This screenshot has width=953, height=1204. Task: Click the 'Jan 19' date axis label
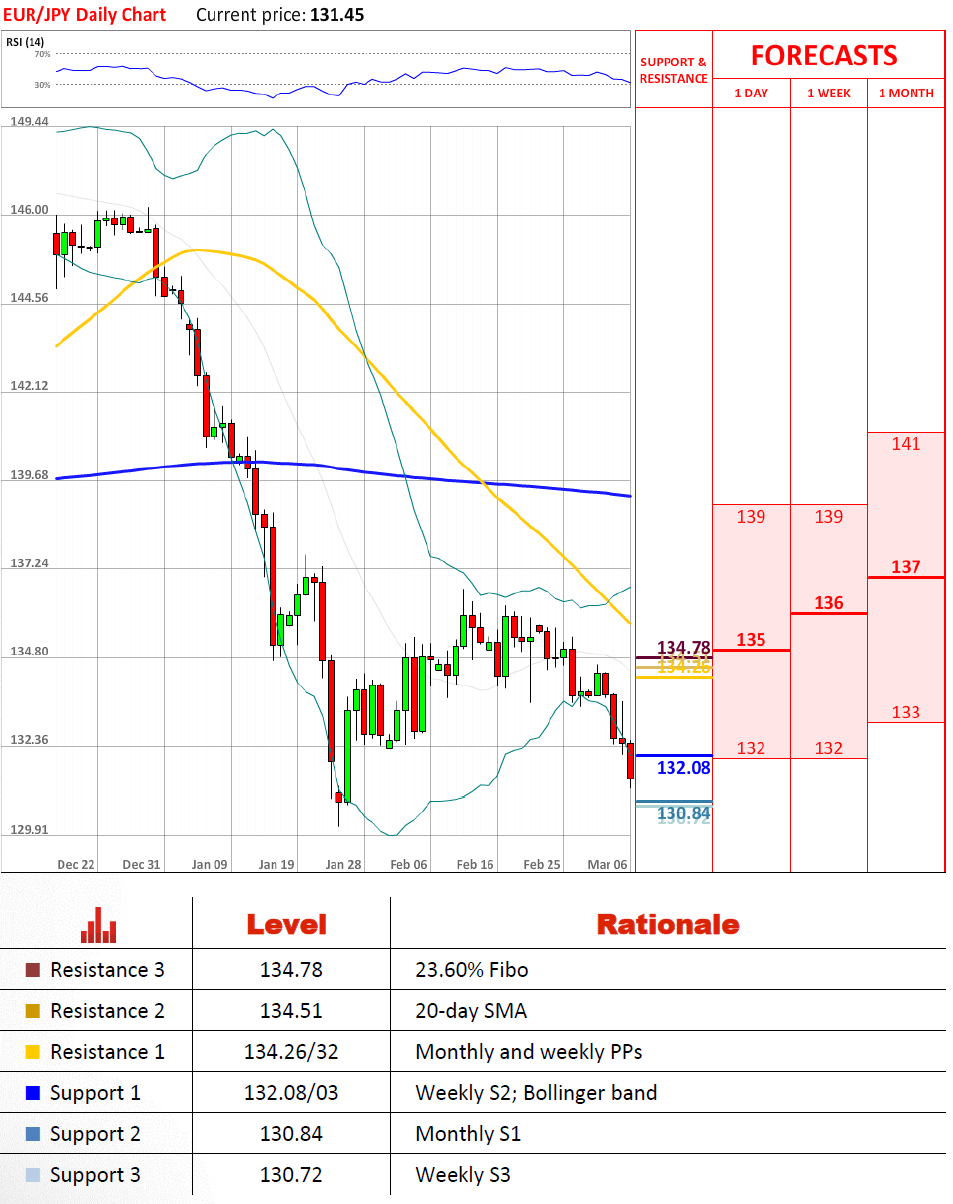point(276,865)
